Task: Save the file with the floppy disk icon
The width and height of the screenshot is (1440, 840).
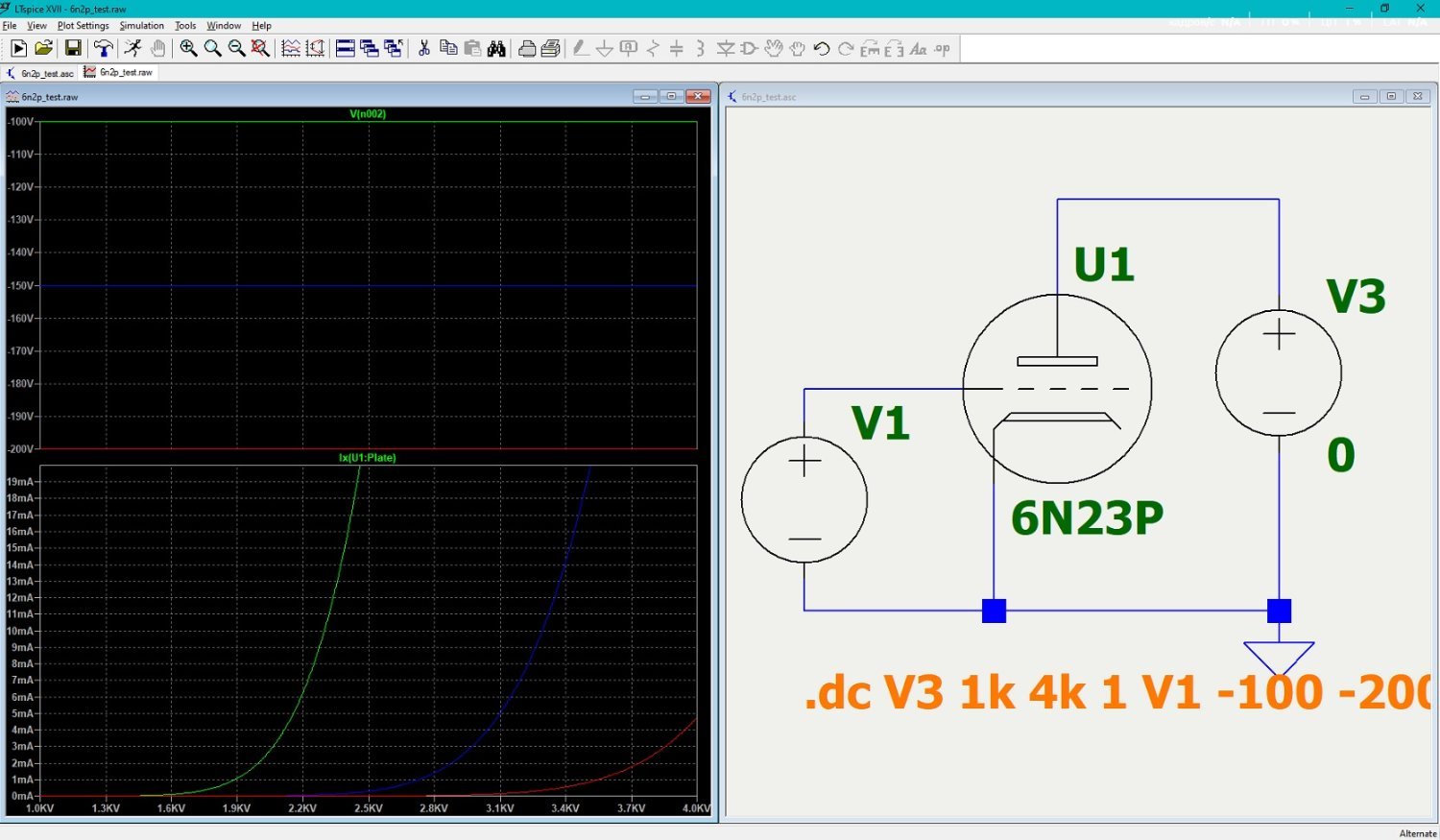Action: point(73,48)
